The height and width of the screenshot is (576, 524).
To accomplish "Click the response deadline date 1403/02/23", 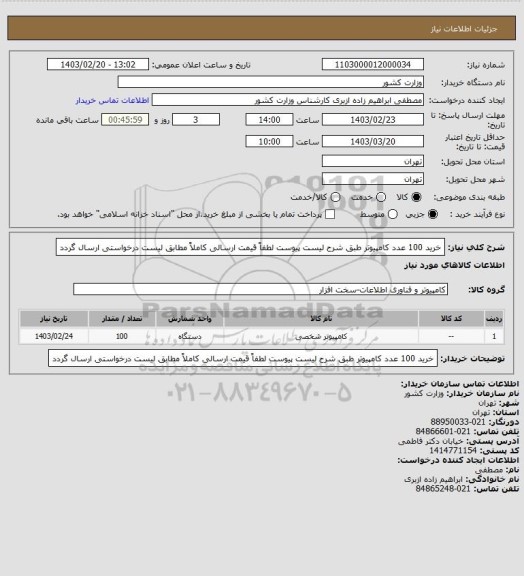I will [373, 120].
